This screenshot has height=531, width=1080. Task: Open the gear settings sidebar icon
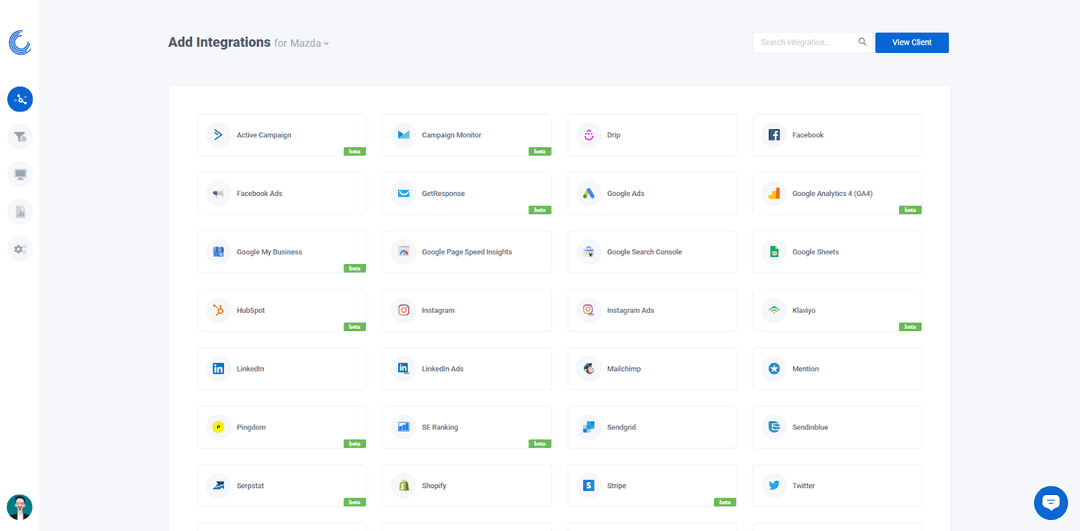click(20, 249)
